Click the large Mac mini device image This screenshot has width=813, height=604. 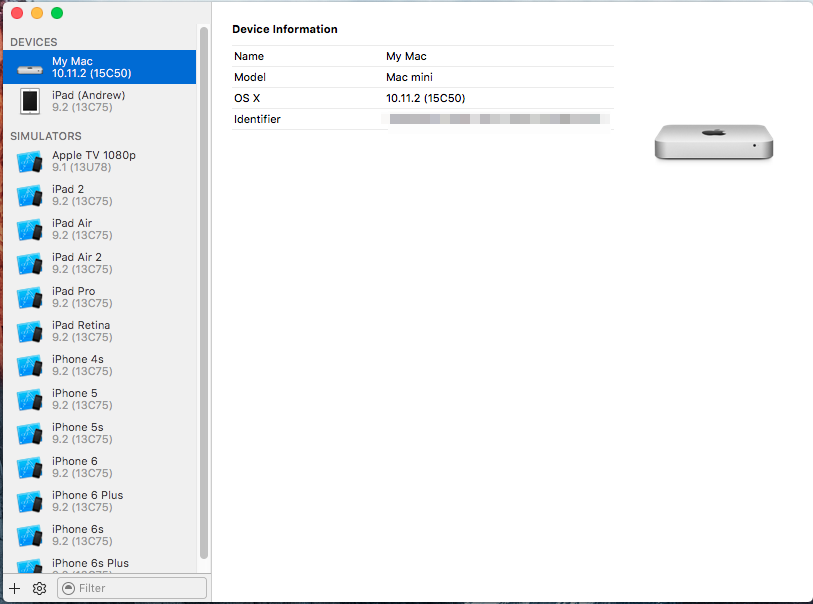pyautogui.click(x=714, y=142)
